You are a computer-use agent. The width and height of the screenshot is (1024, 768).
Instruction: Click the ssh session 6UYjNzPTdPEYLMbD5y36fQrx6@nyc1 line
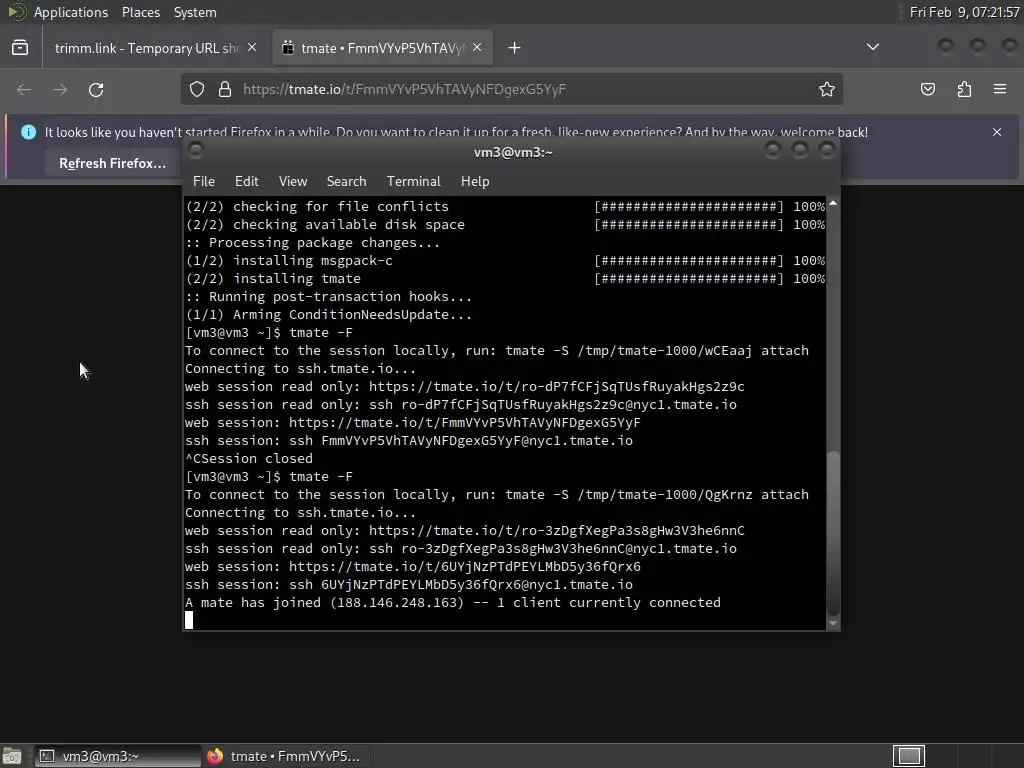point(409,584)
